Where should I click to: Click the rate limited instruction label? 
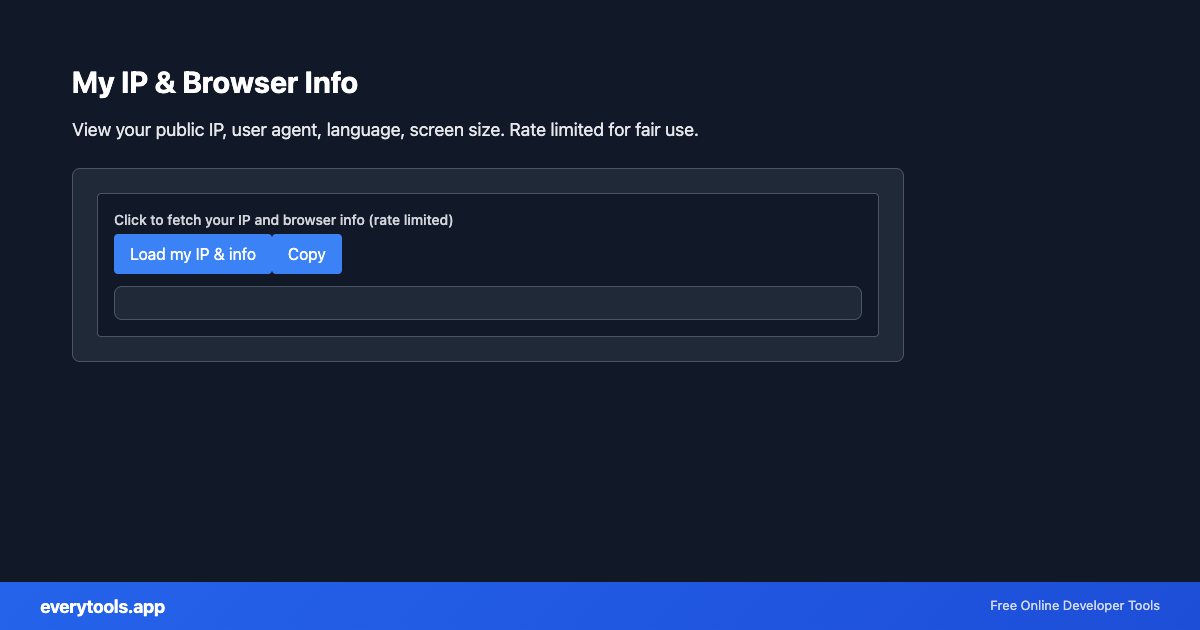click(284, 220)
